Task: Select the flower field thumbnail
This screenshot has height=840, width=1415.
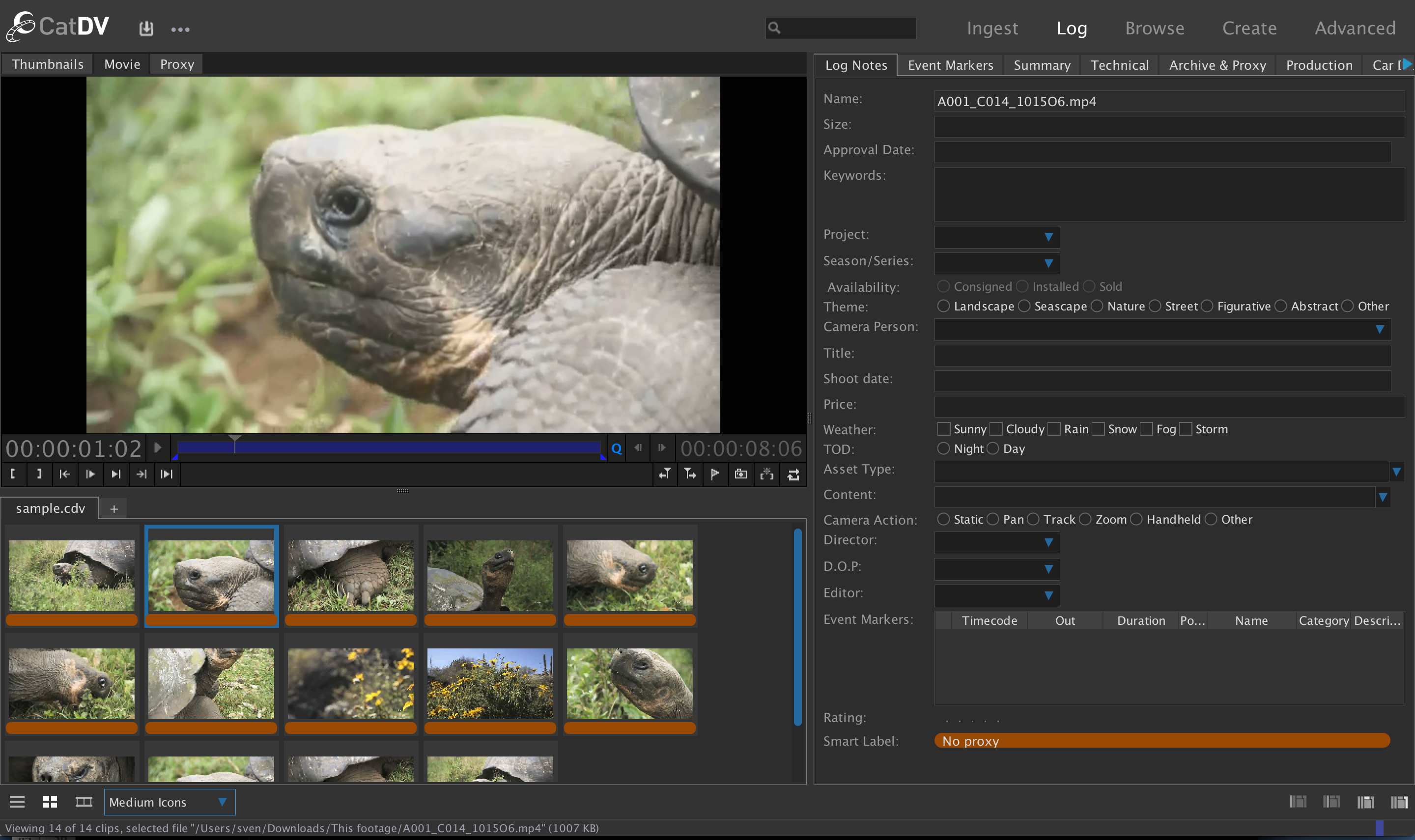Action: coord(490,683)
